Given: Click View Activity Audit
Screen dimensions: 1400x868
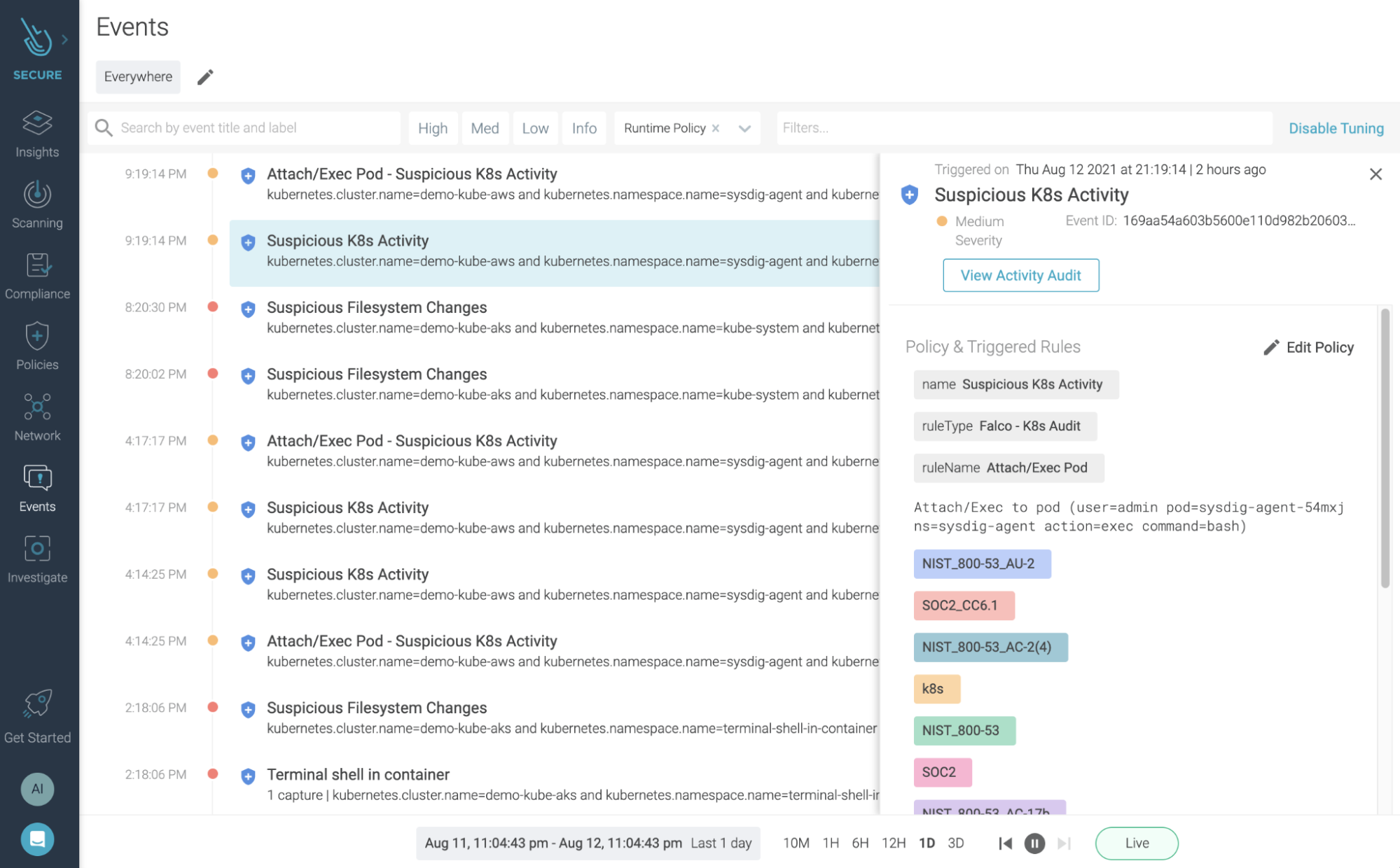Looking at the screenshot, I should pos(1020,275).
